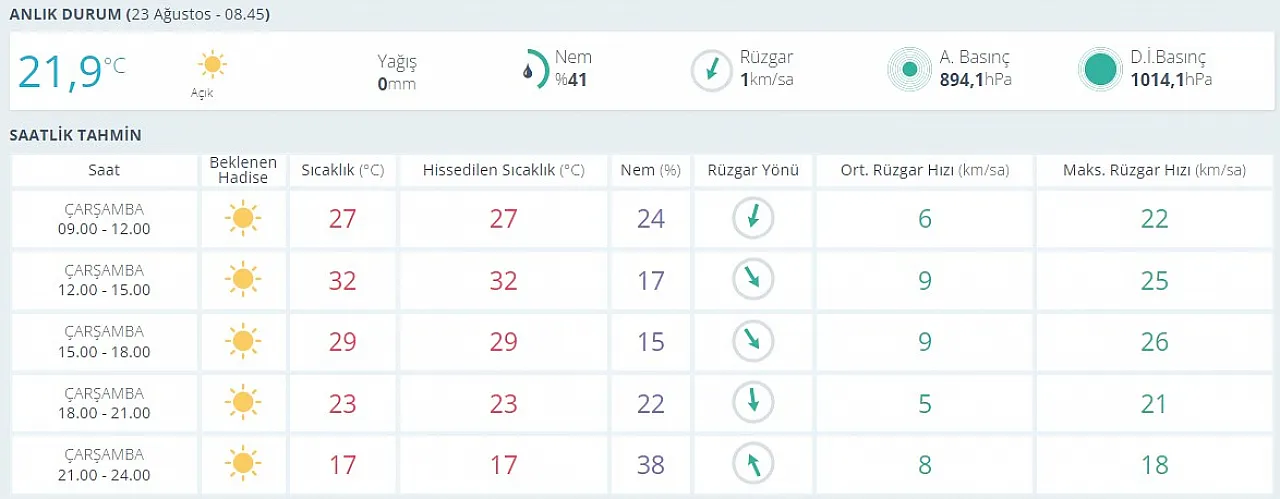Click the sun icon for 09.00 - 12.00
The image size is (1280, 499).
click(x=242, y=218)
